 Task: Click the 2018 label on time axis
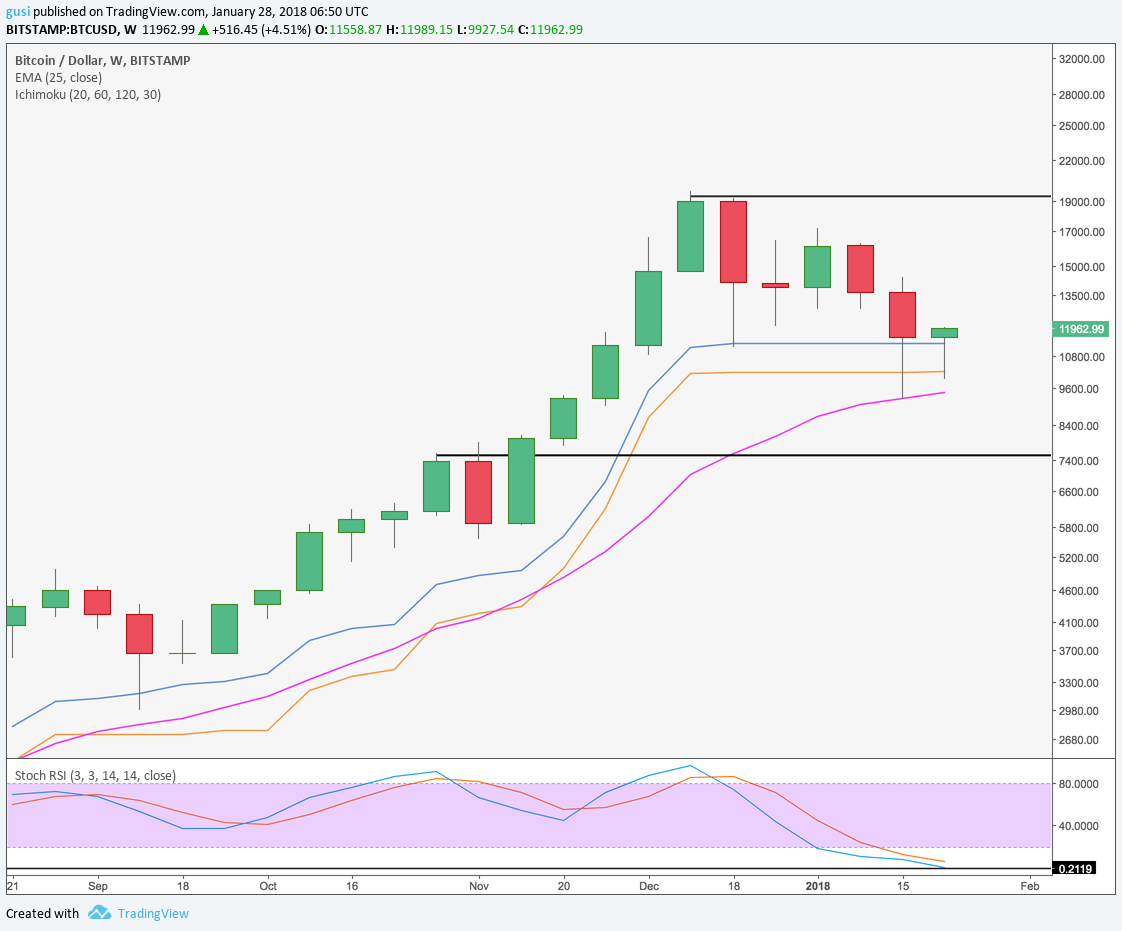[818, 886]
